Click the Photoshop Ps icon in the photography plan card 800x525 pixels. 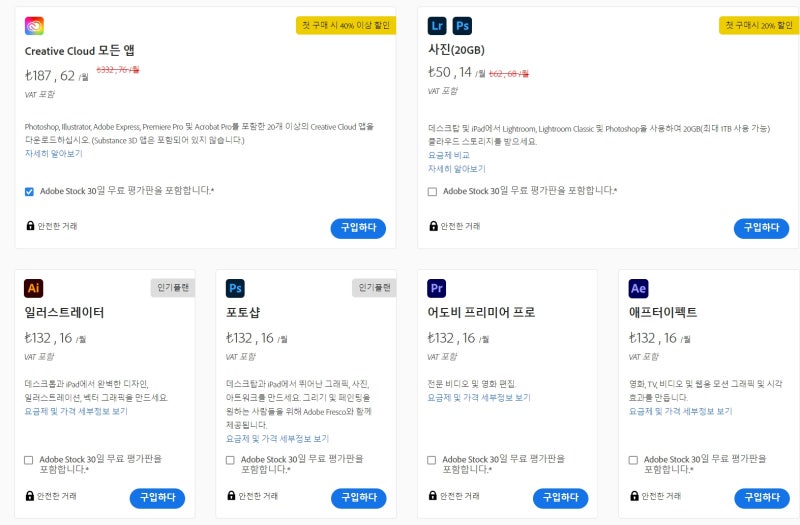[462, 26]
